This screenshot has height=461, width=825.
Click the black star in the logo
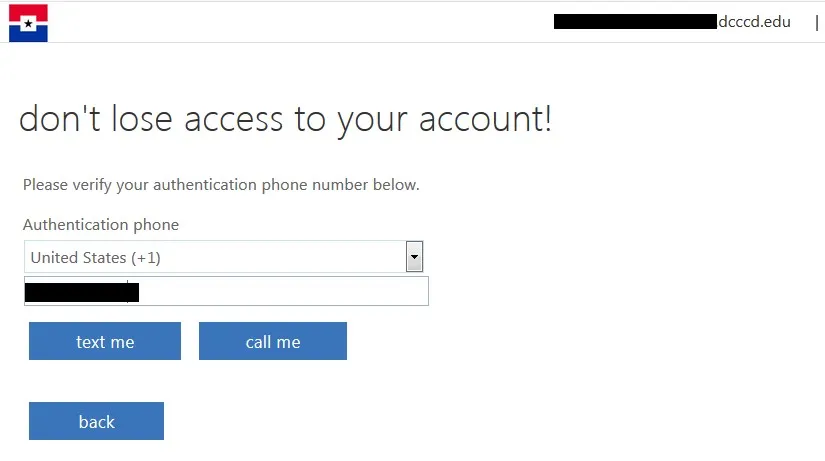point(28,23)
